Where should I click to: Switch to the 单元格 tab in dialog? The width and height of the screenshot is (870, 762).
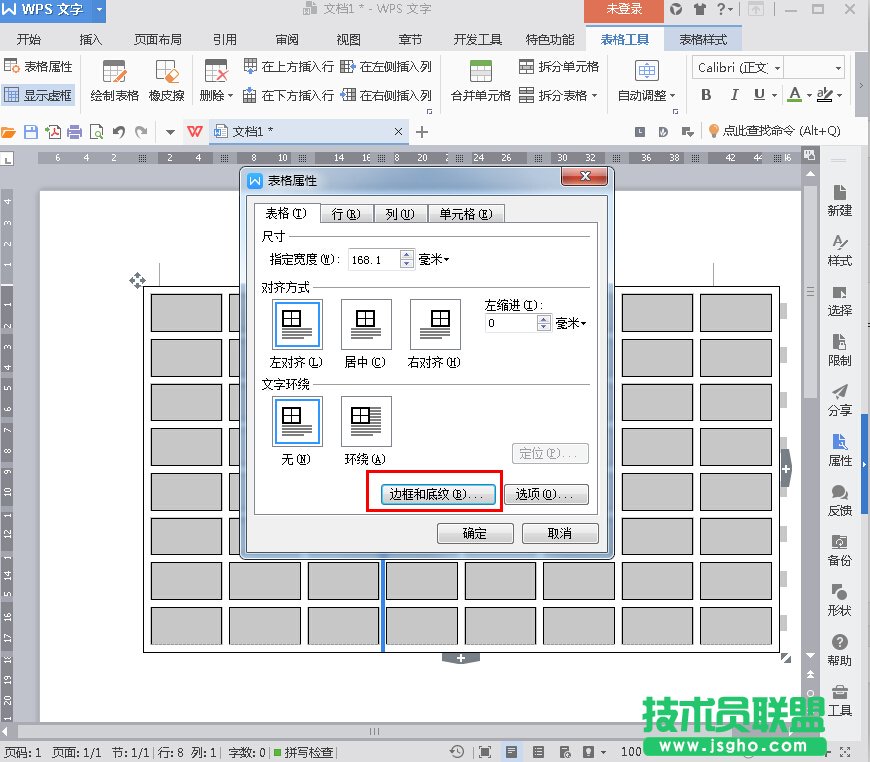click(466, 214)
